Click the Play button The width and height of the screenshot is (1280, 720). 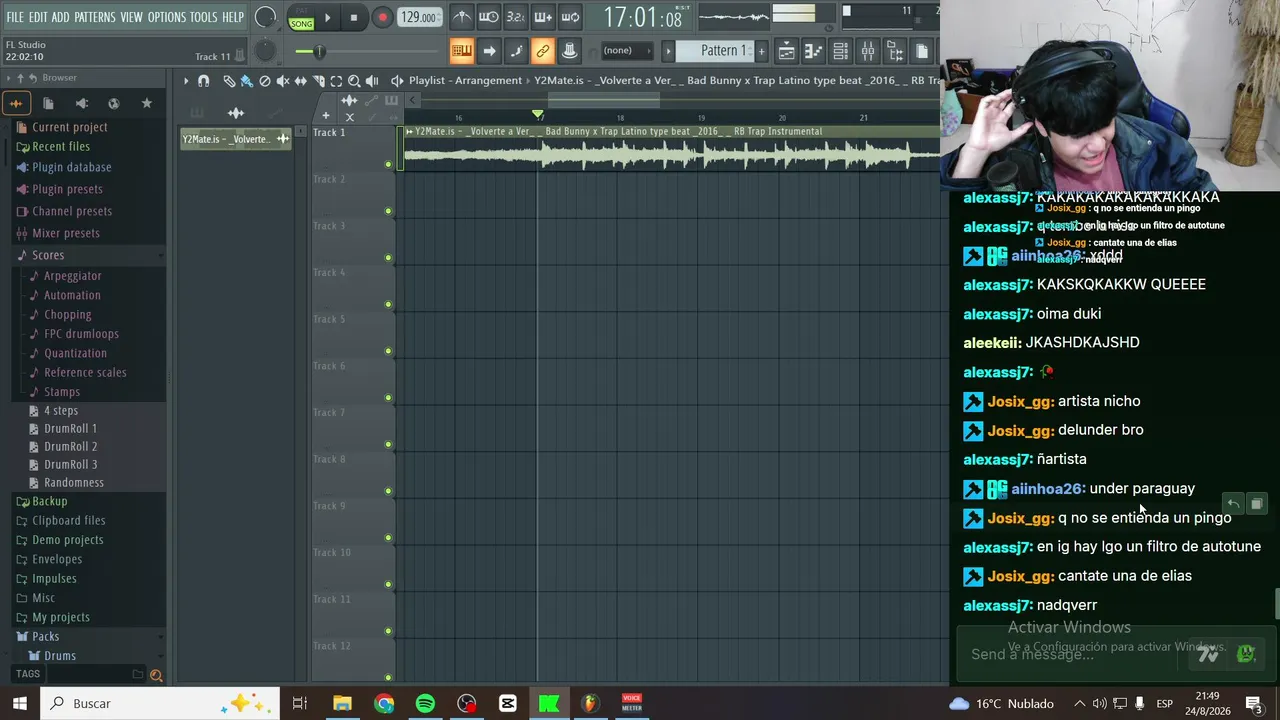[x=328, y=18]
